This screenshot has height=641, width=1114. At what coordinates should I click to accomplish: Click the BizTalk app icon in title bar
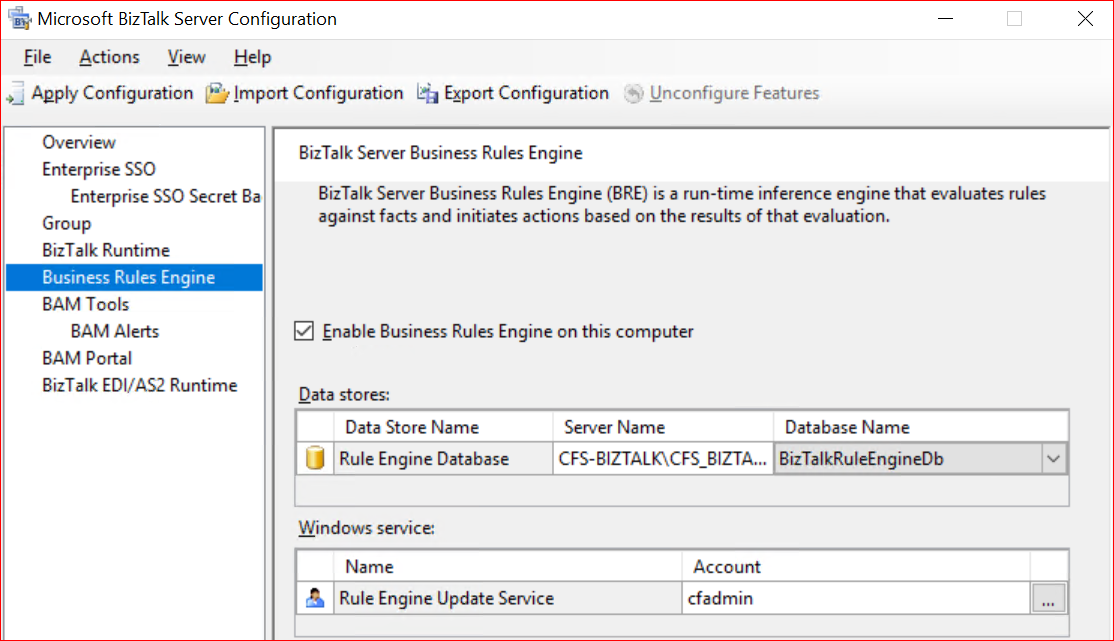pyautogui.click(x=18, y=19)
